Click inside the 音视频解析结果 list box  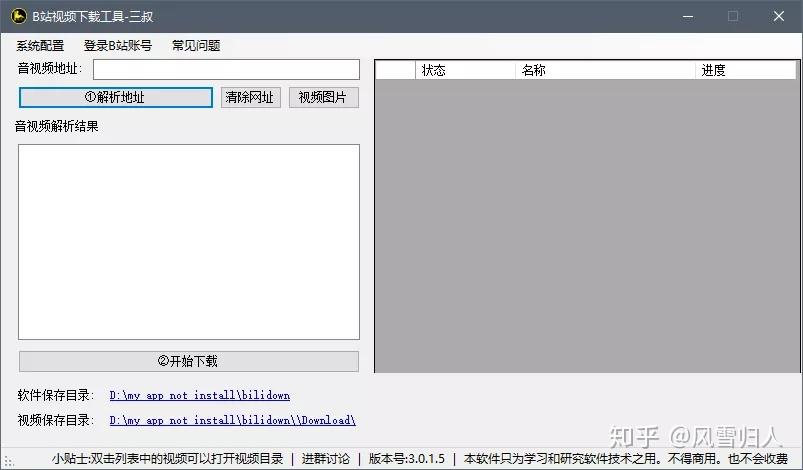click(189, 242)
